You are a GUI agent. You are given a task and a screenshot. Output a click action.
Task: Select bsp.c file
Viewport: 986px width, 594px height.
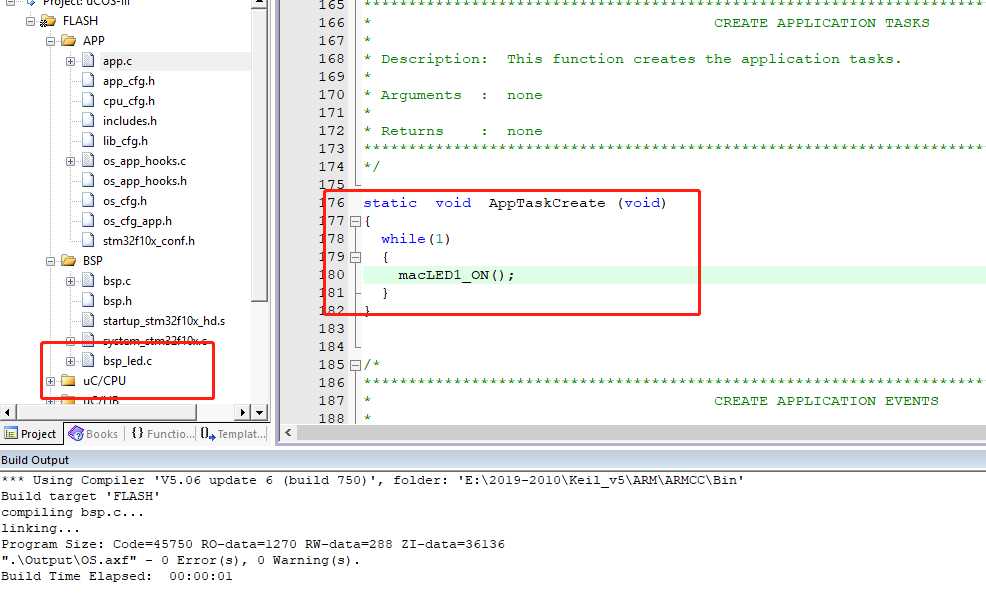(x=117, y=281)
